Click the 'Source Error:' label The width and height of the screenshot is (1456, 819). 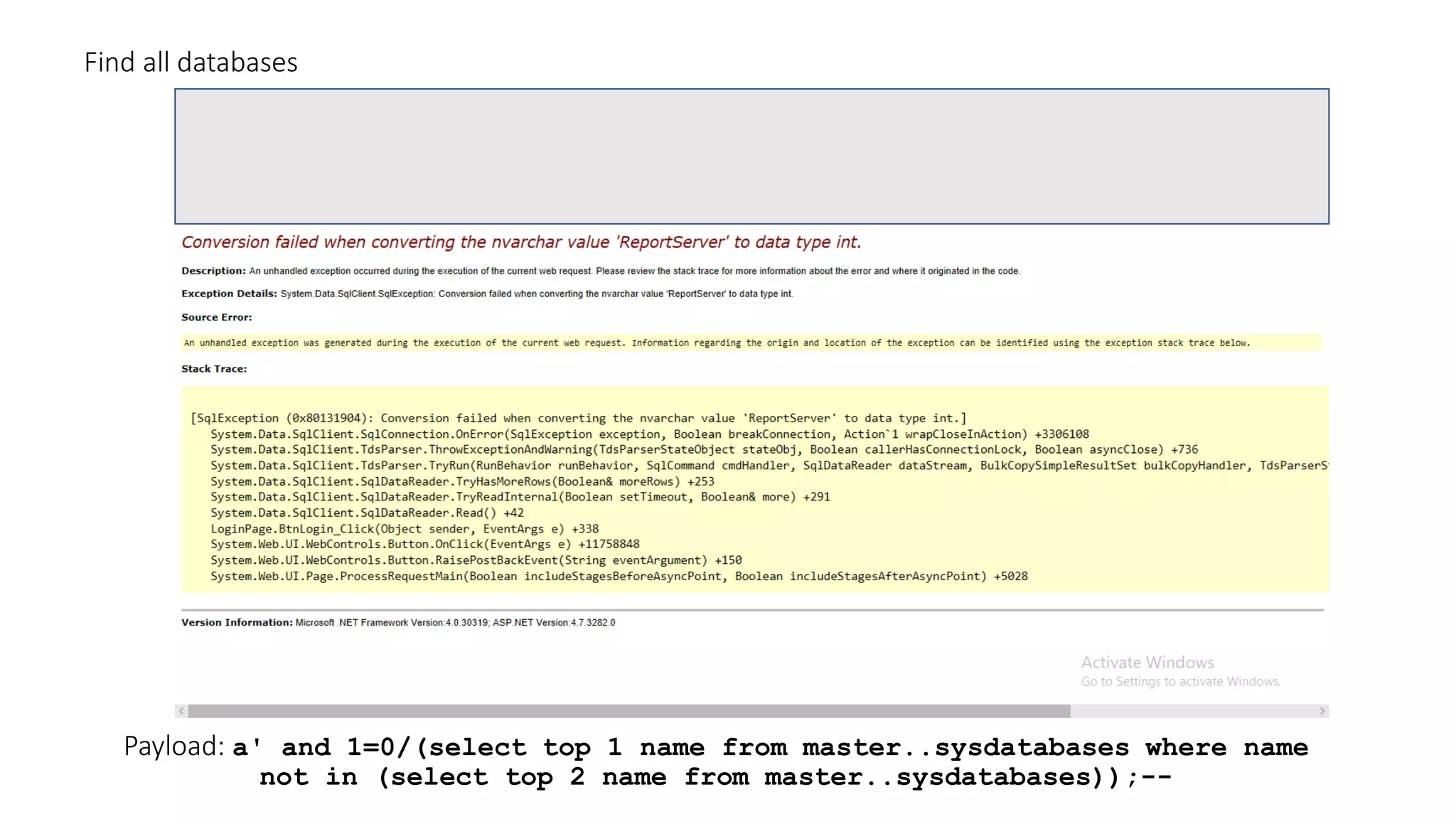[x=216, y=317]
